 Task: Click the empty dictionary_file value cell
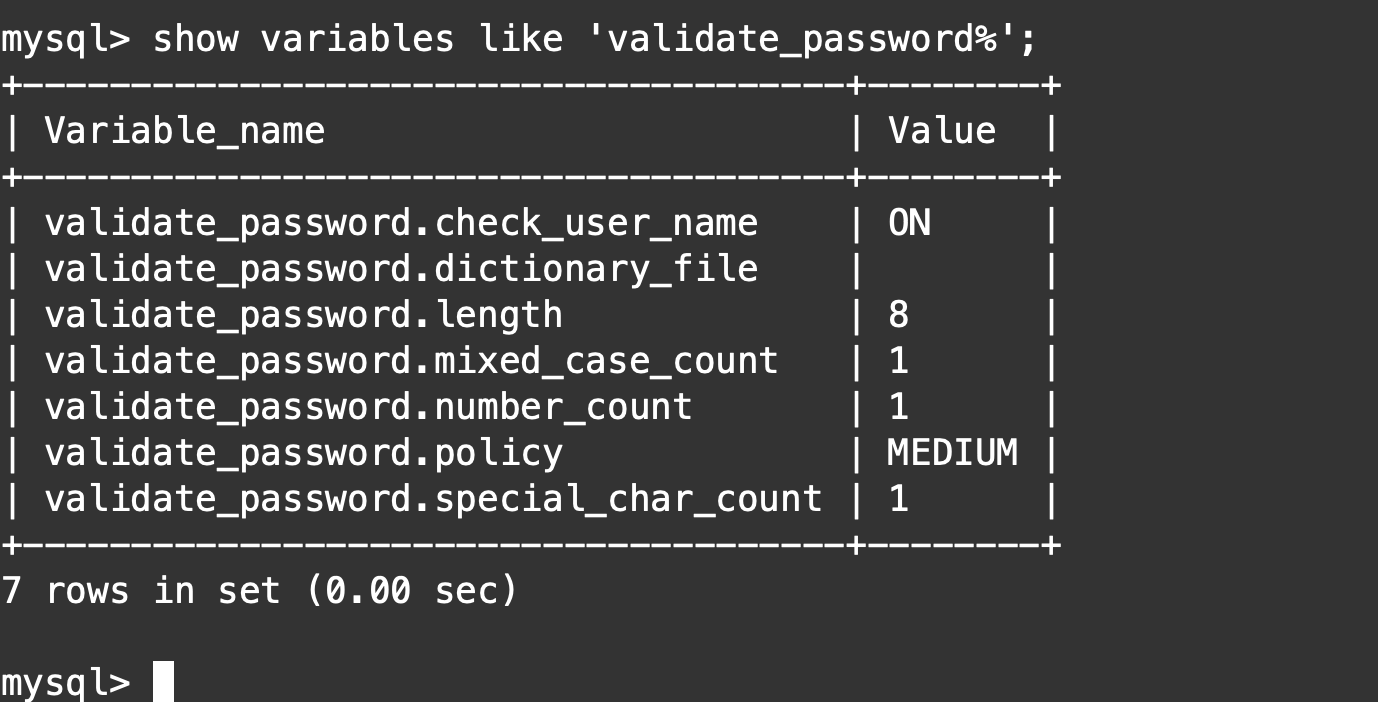(x=950, y=269)
